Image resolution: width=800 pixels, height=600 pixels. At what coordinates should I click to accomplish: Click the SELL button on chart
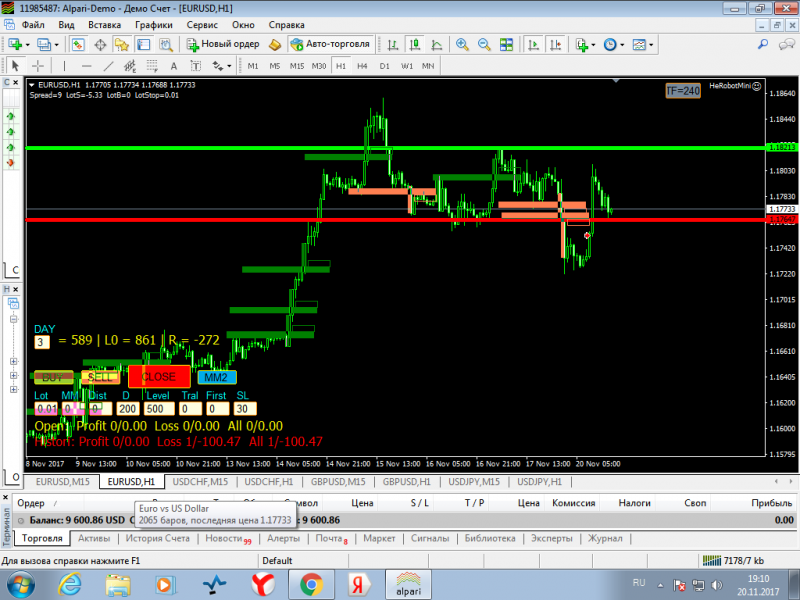pyautogui.click(x=101, y=378)
